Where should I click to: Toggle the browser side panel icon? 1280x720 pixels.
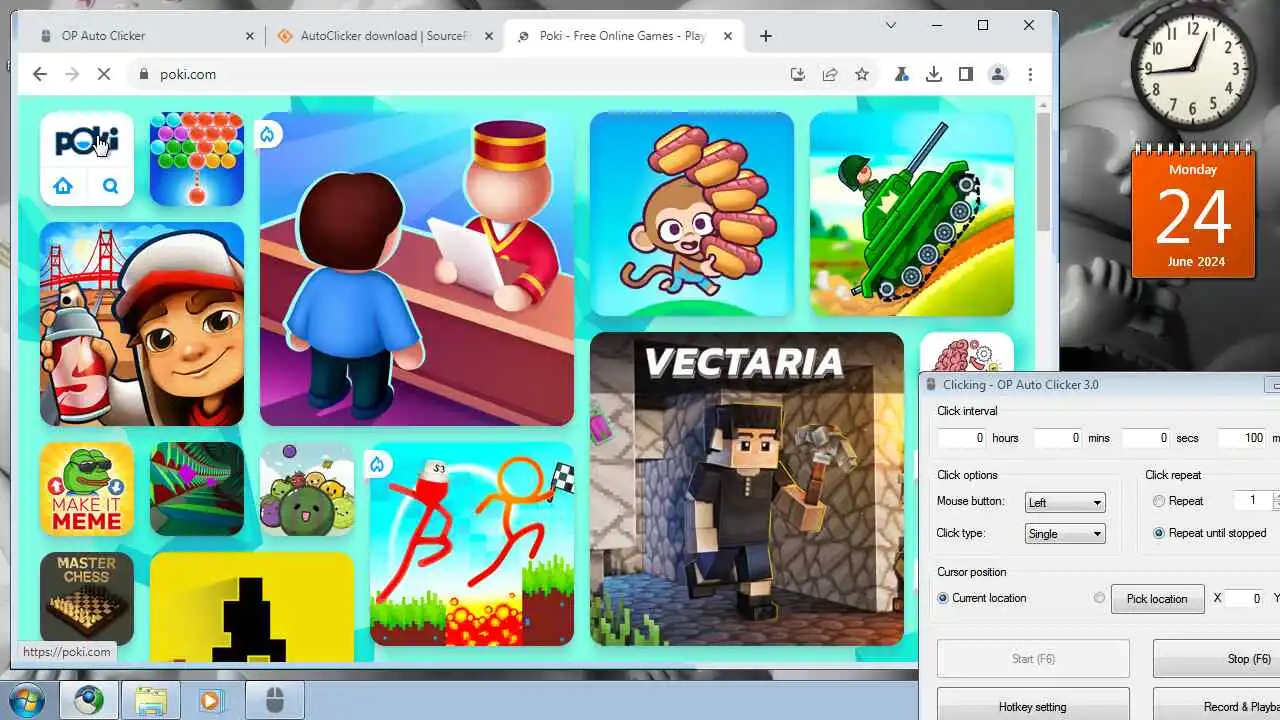[966, 74]
